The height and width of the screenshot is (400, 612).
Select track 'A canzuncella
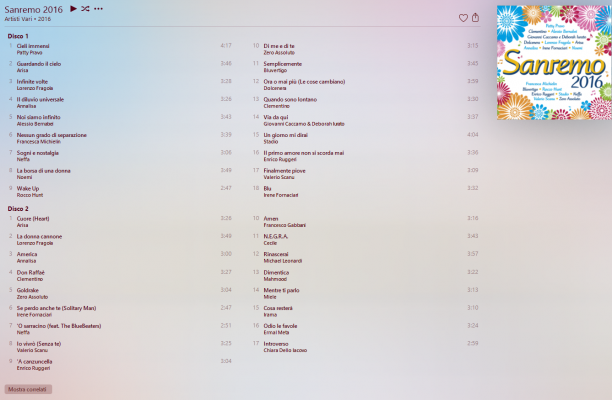coord(34,362)
